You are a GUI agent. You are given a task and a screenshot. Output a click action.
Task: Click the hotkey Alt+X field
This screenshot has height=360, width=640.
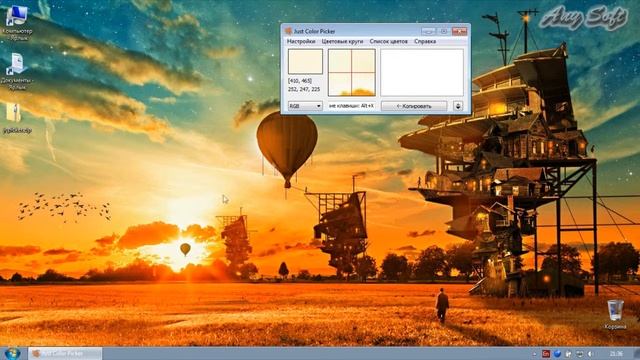pyautogui.click(x=351, y=106)
